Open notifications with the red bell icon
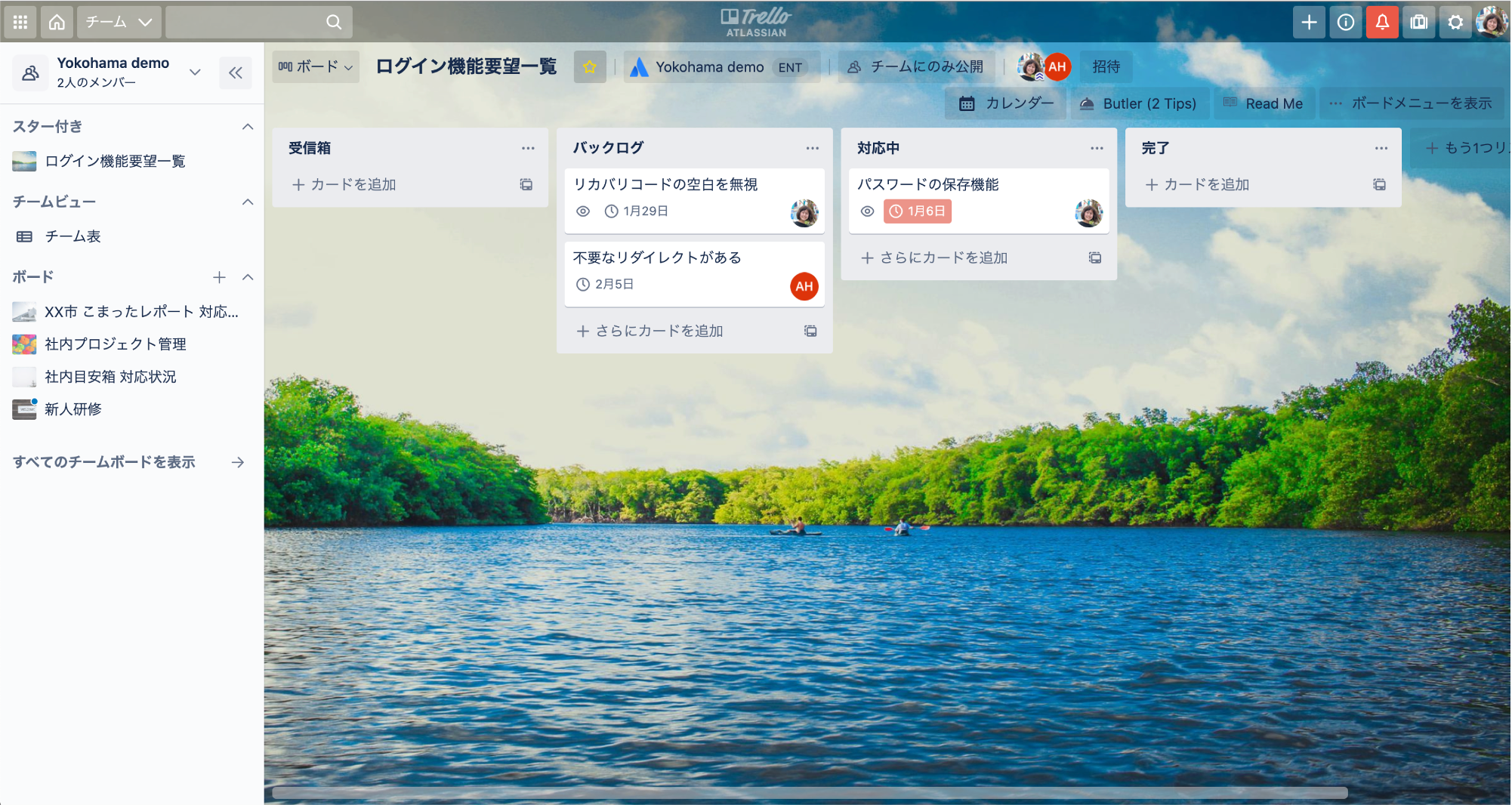 1381,22
